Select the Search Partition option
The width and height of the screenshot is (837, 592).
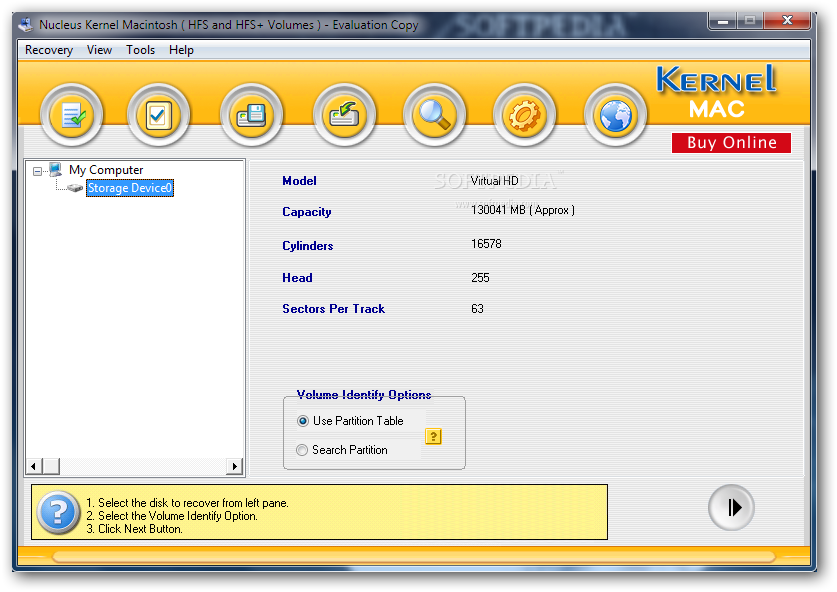[x=342, y=449]
